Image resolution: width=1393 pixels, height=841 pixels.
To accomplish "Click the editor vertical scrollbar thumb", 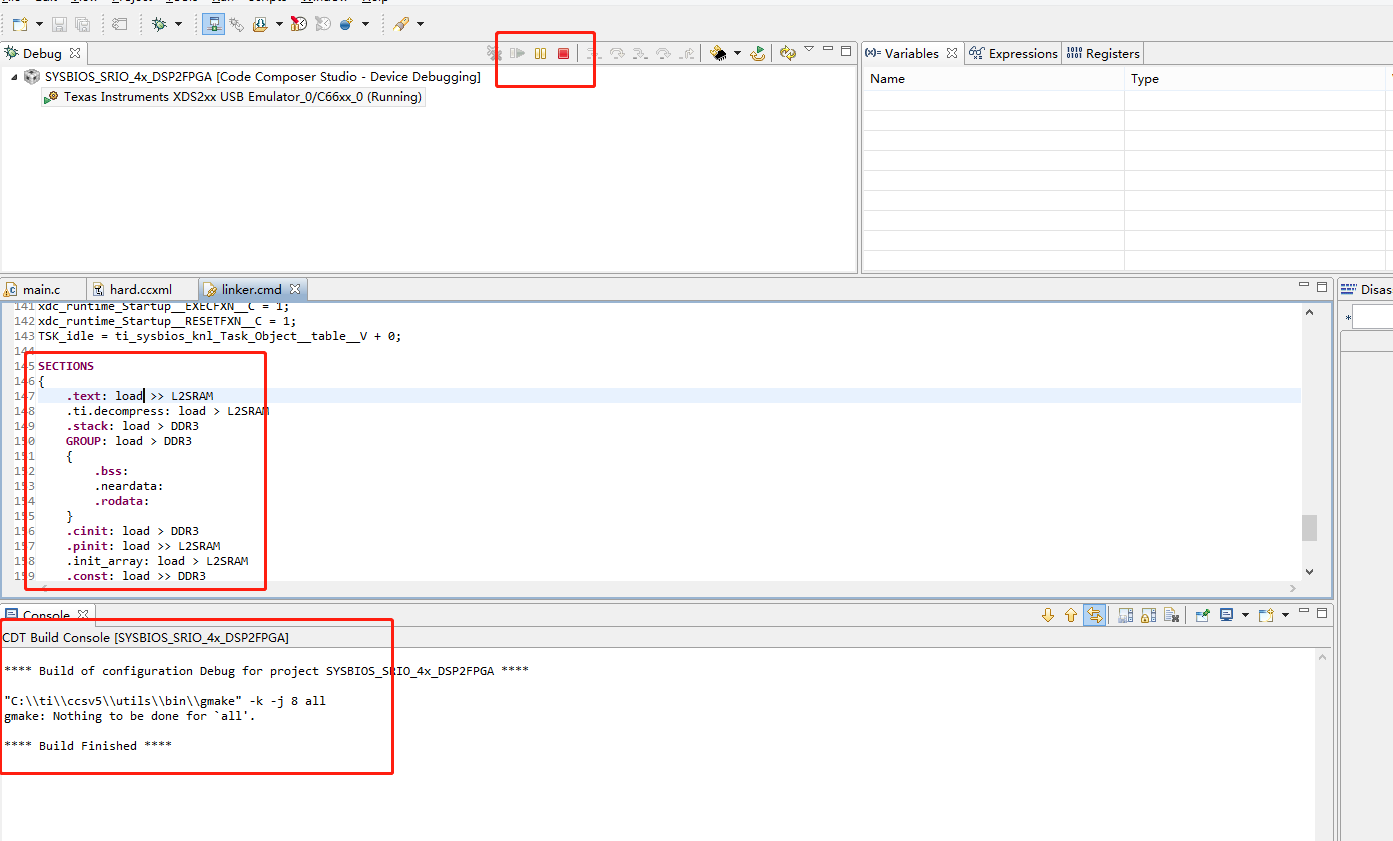I will (x=1310, y=527).
